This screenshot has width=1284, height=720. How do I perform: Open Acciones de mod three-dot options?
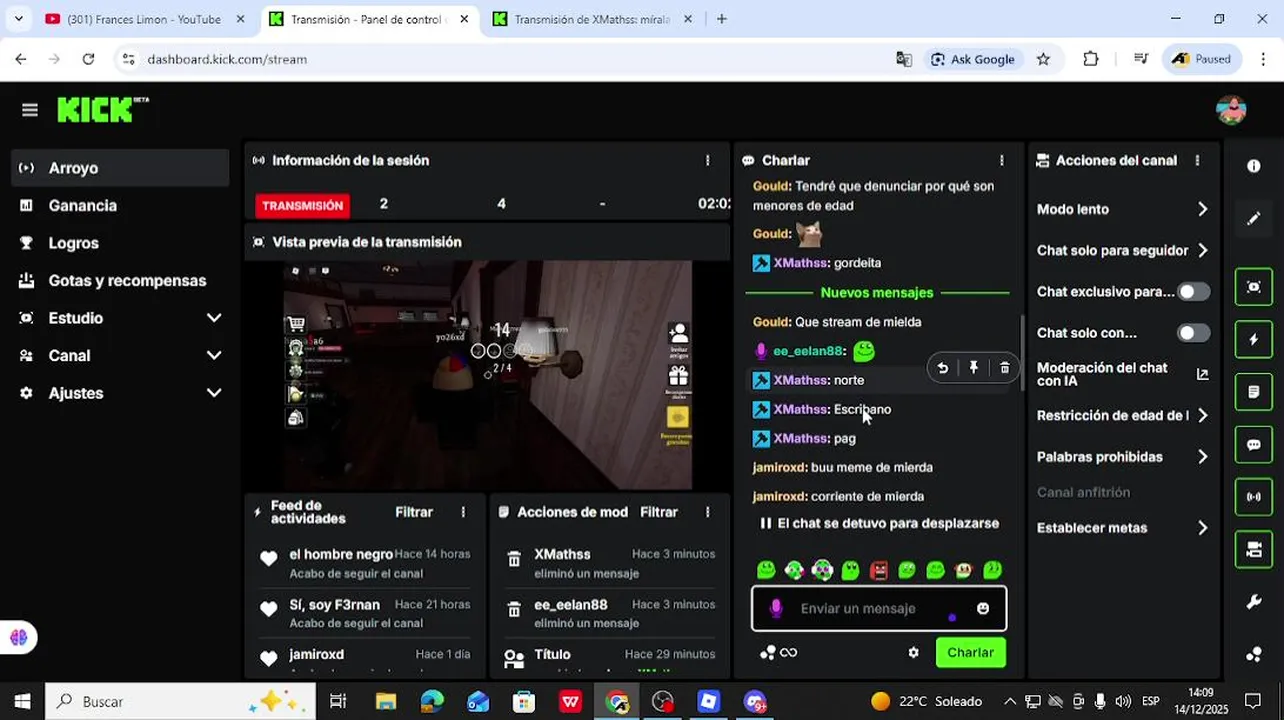(x=707, y=512)
